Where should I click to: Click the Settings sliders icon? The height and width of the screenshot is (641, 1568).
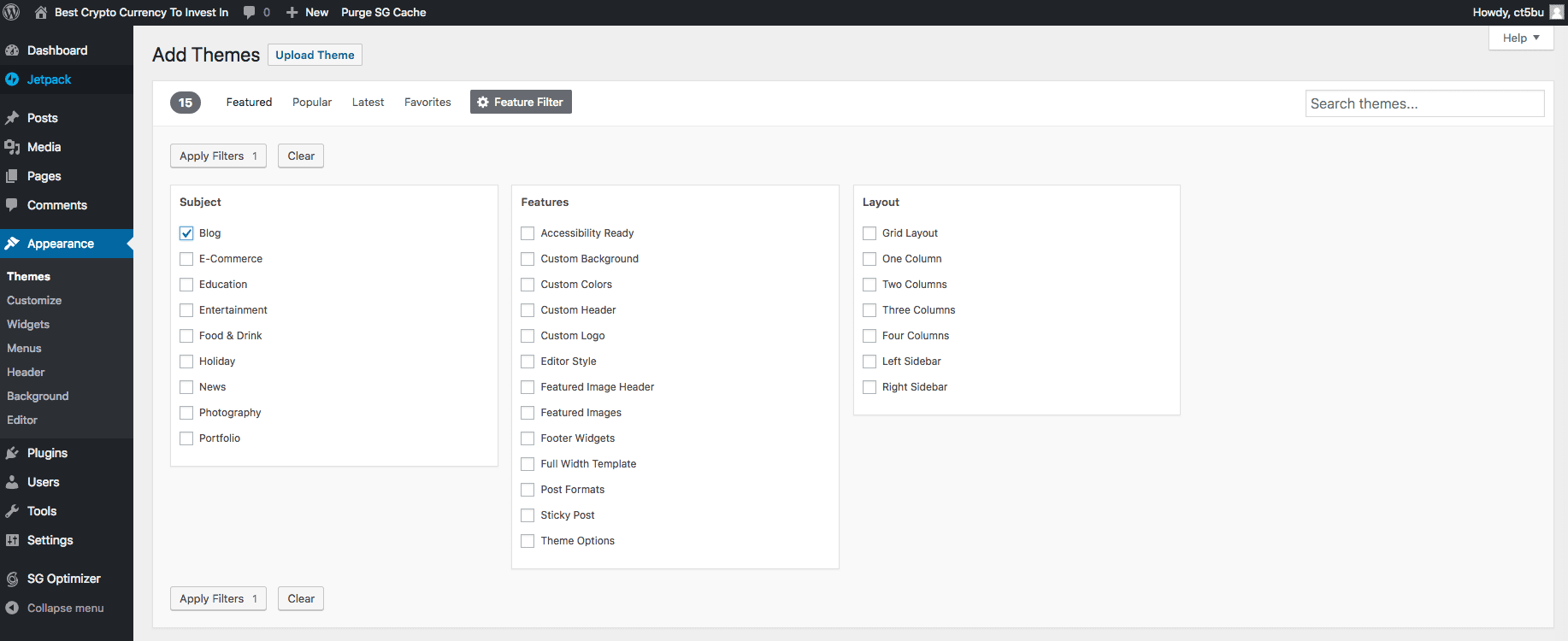12,540
